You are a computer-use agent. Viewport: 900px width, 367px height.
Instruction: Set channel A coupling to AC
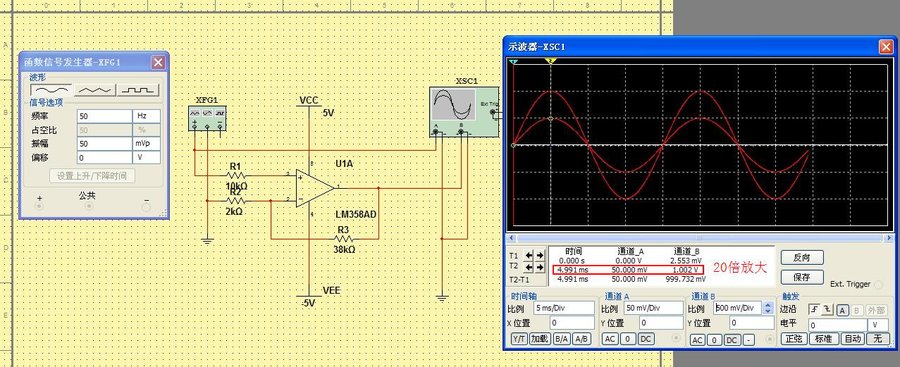[x=610, y=339]
